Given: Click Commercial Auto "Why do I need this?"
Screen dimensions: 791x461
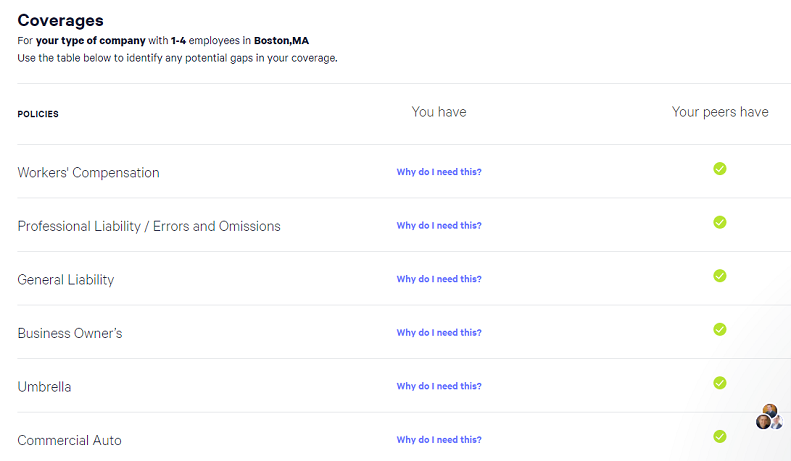Looking at the screenshot, I should 439,440.
